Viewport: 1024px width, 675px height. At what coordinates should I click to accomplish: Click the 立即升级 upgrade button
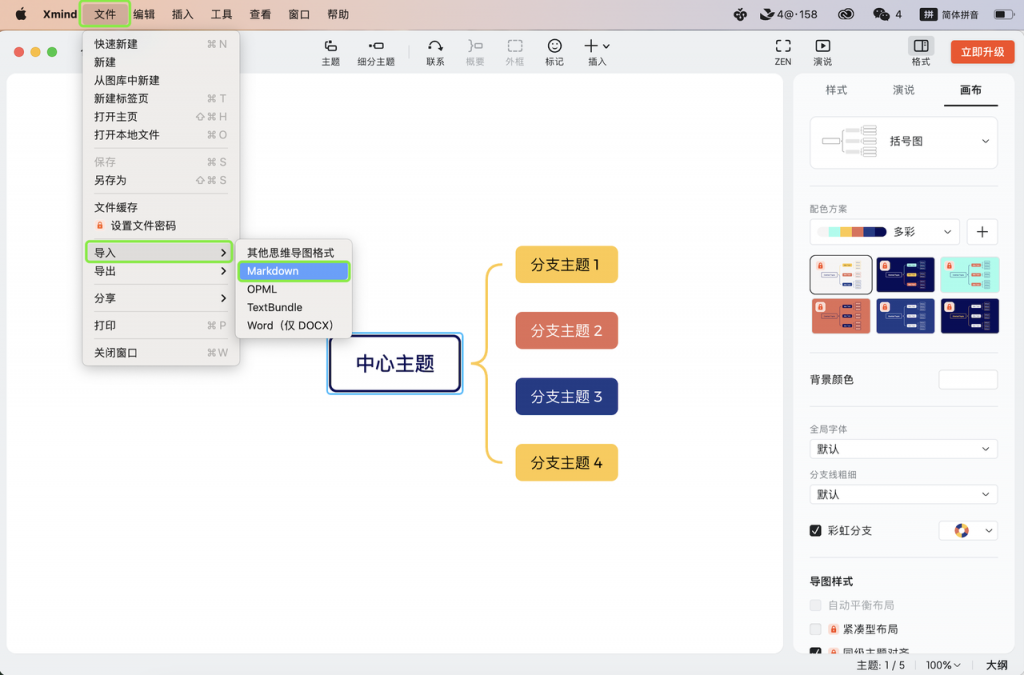[x=982, y=52]
